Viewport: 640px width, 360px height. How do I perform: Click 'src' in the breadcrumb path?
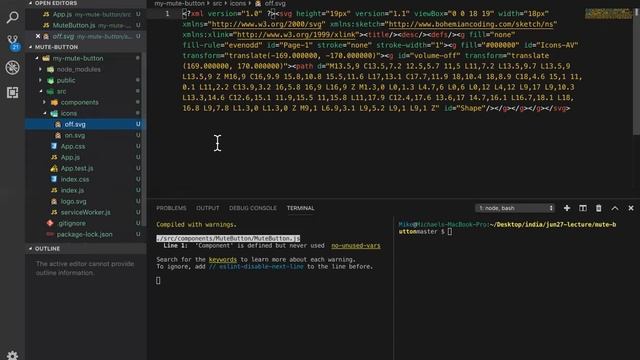click(x=217, y=3)
